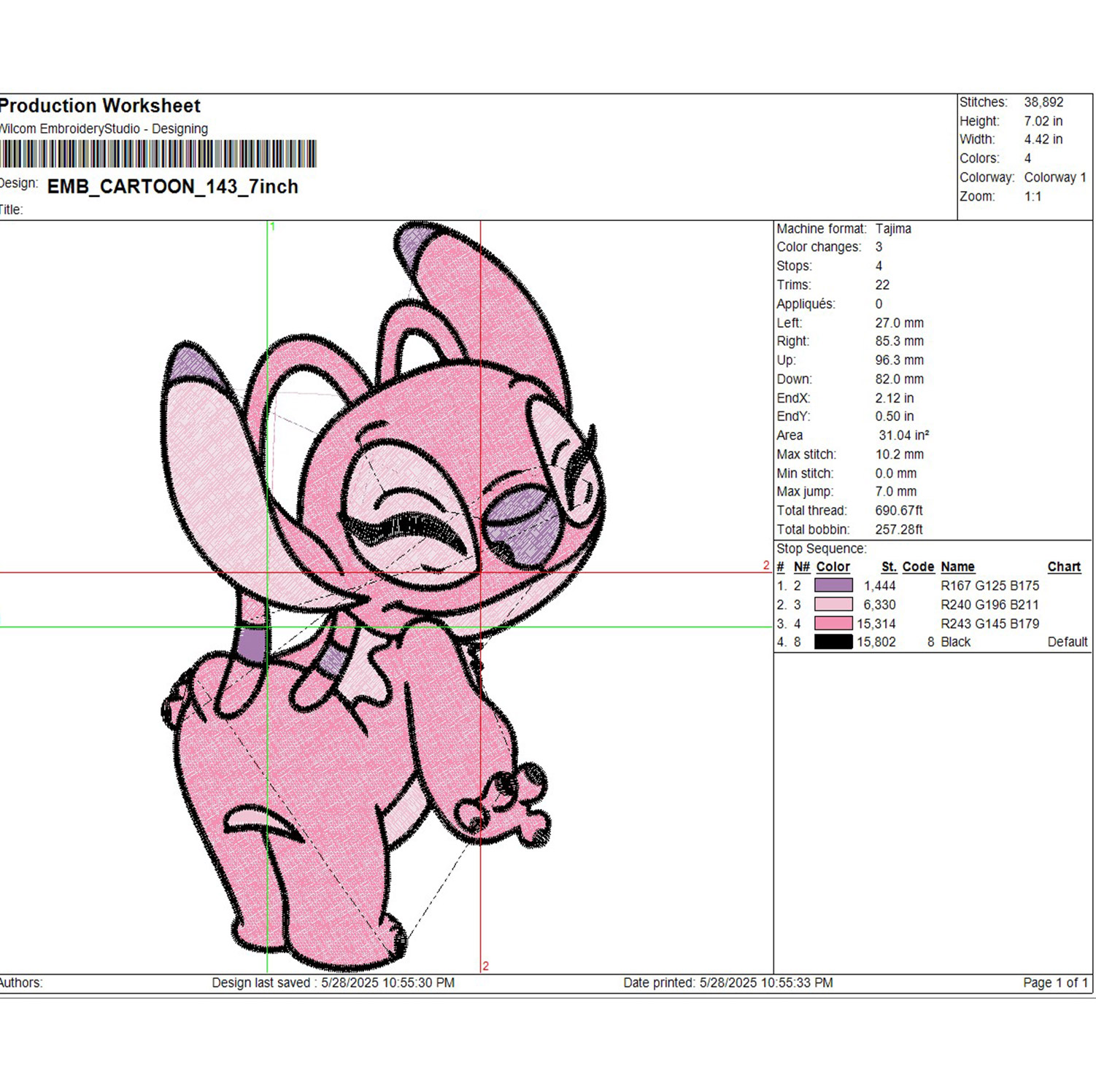The image size is (1096, 1092).
Task: Click the Zoom 1:1 value
Action: [1033, 196]
